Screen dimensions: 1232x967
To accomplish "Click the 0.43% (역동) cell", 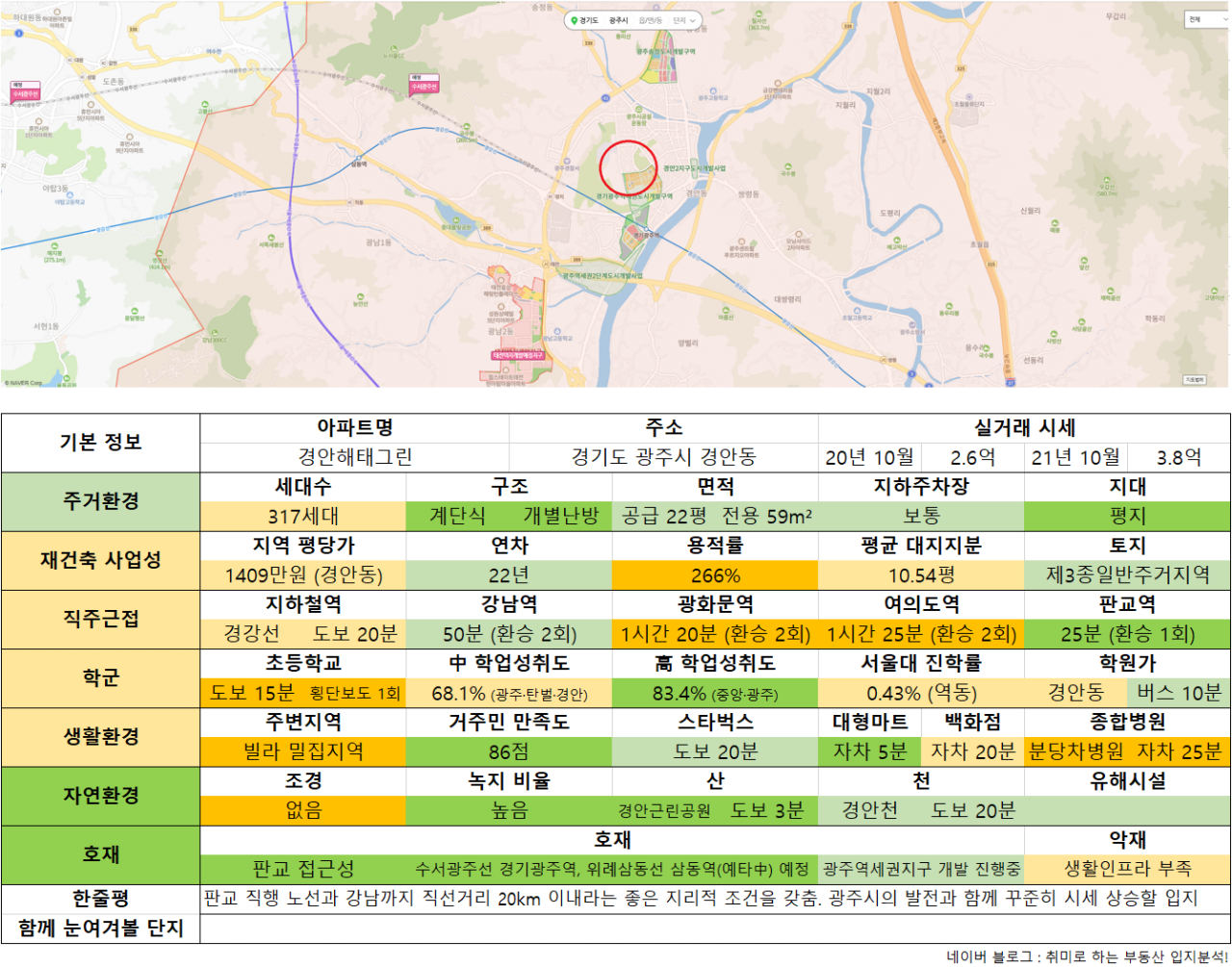I will [921, 693].
